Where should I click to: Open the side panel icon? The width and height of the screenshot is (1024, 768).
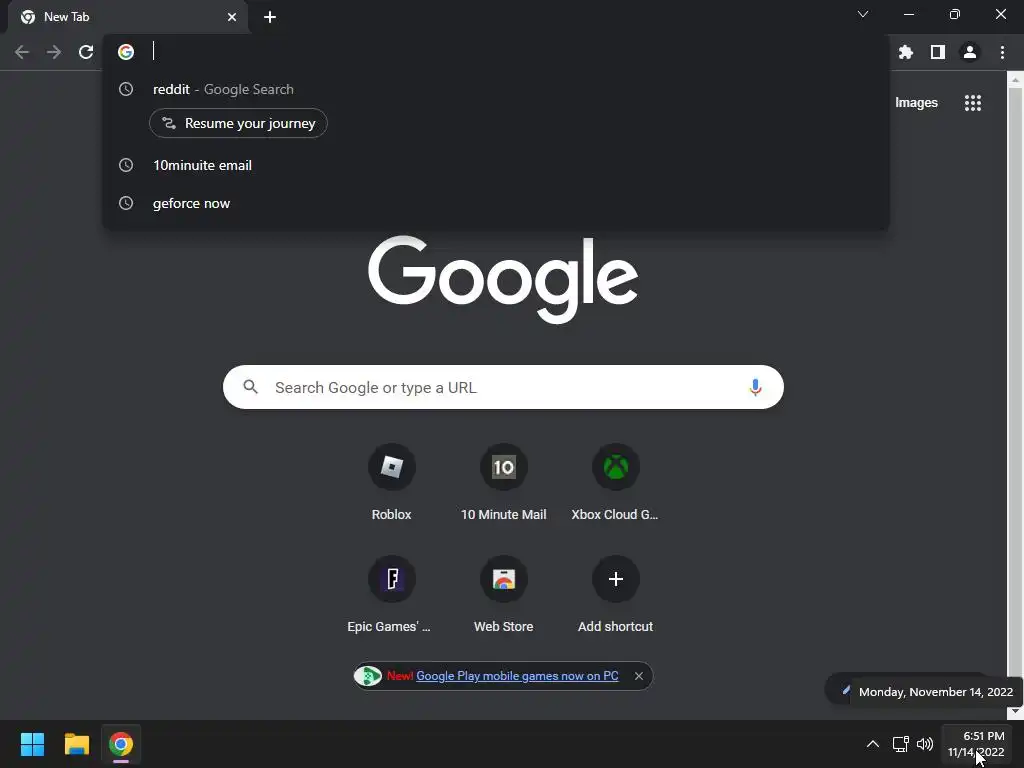938,52
